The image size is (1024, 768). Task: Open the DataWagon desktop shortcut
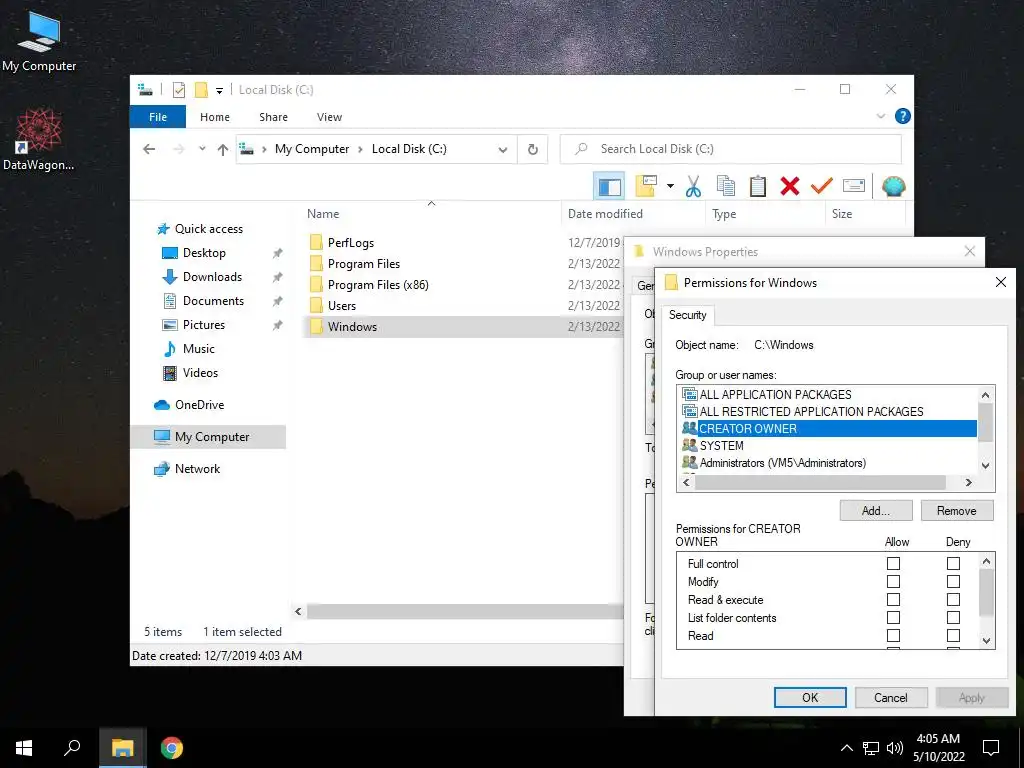[x=39, y=140]
